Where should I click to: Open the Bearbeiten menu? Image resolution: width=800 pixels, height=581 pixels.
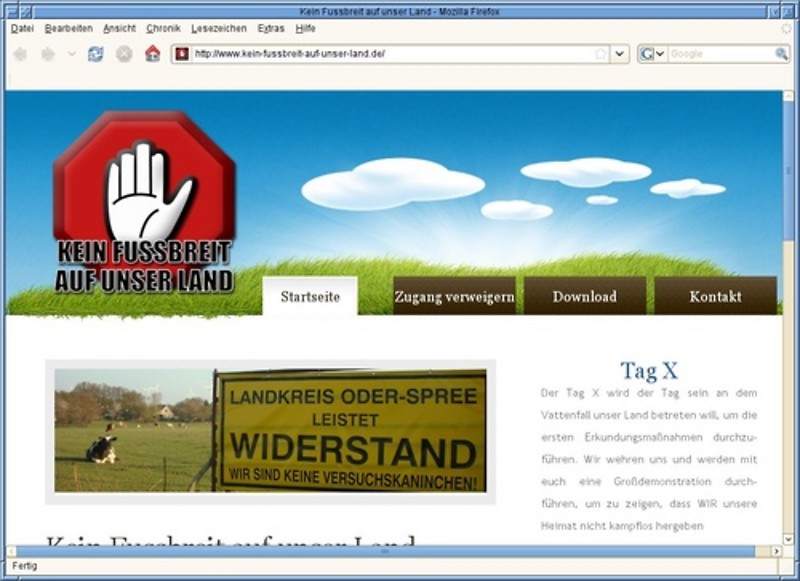[x=69, y=29]
